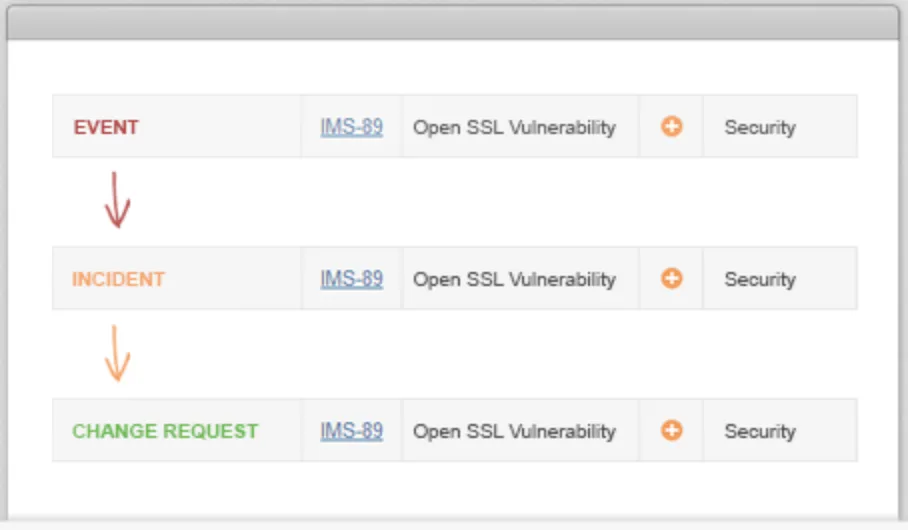
Task: Click the orange arrow below INCIDENT
Action: coord(117,353)
